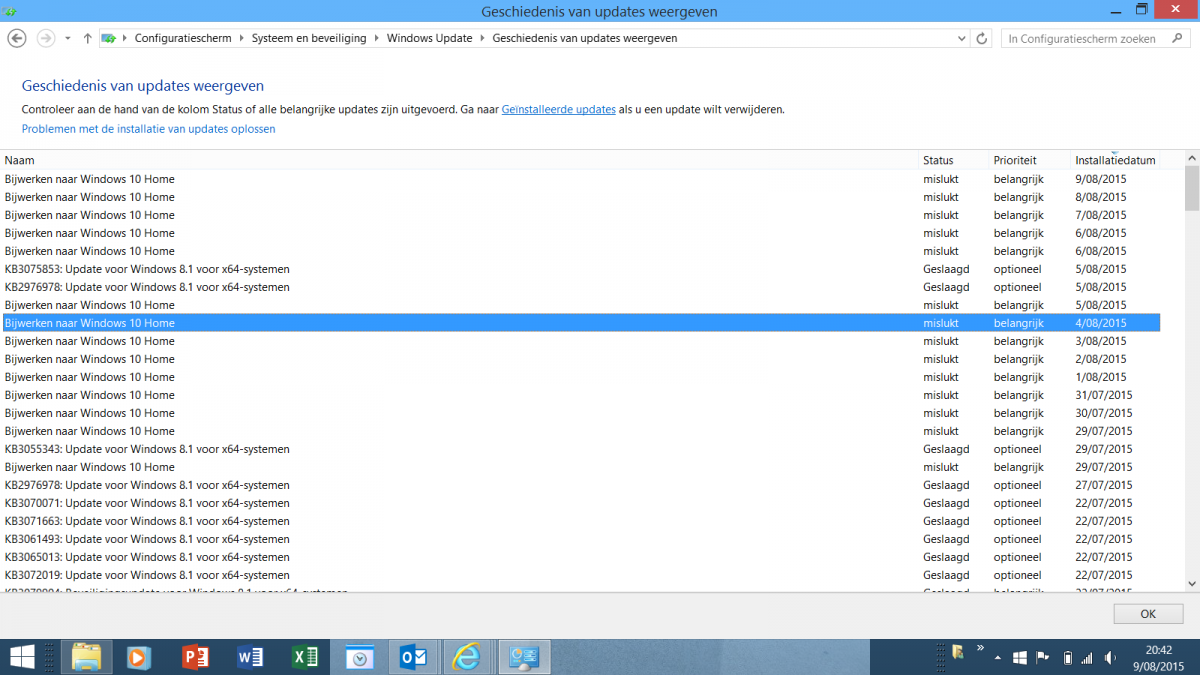1200x675 pixels.
Task: Click the list scrollbar down arrow
Action: (1192, 583)
